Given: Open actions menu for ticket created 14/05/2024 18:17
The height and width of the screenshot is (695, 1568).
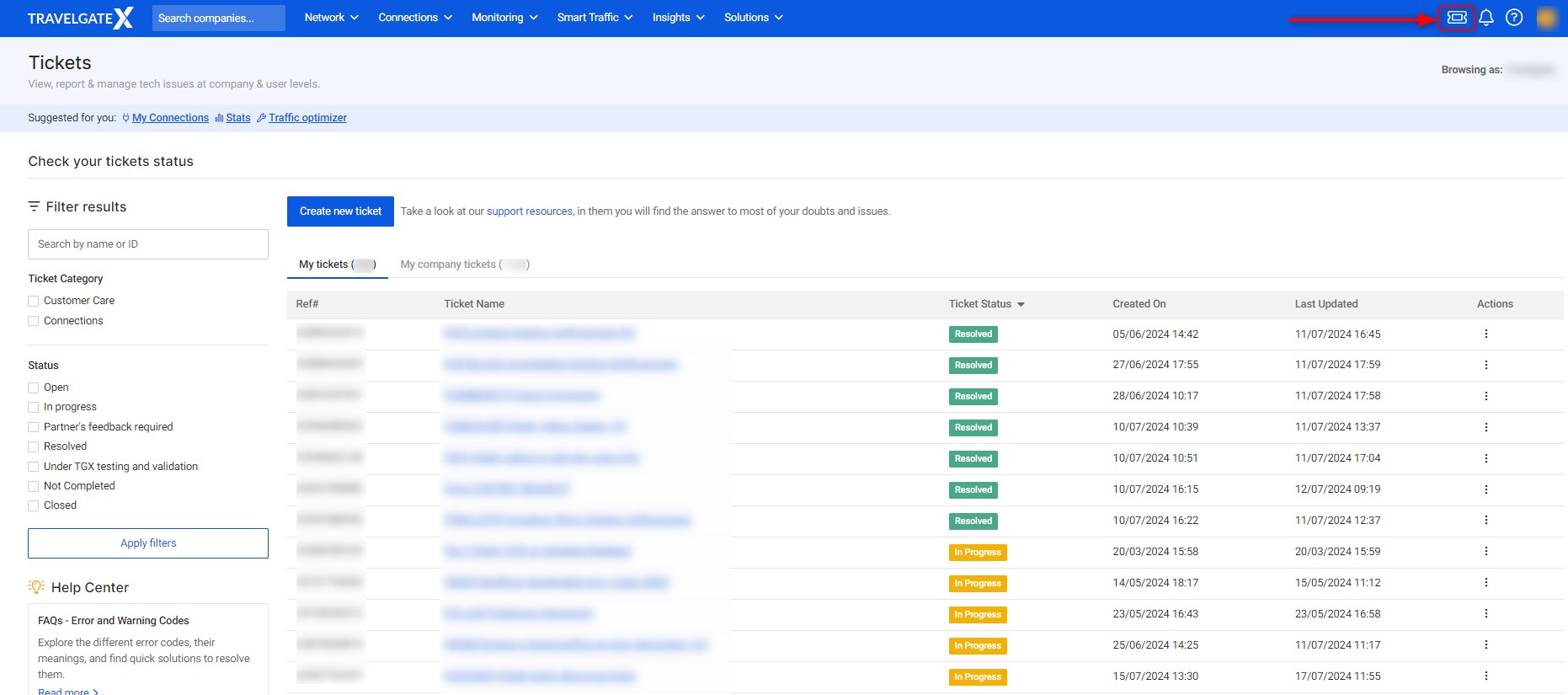Looking at the screenshot, I should pos(1486,583).
